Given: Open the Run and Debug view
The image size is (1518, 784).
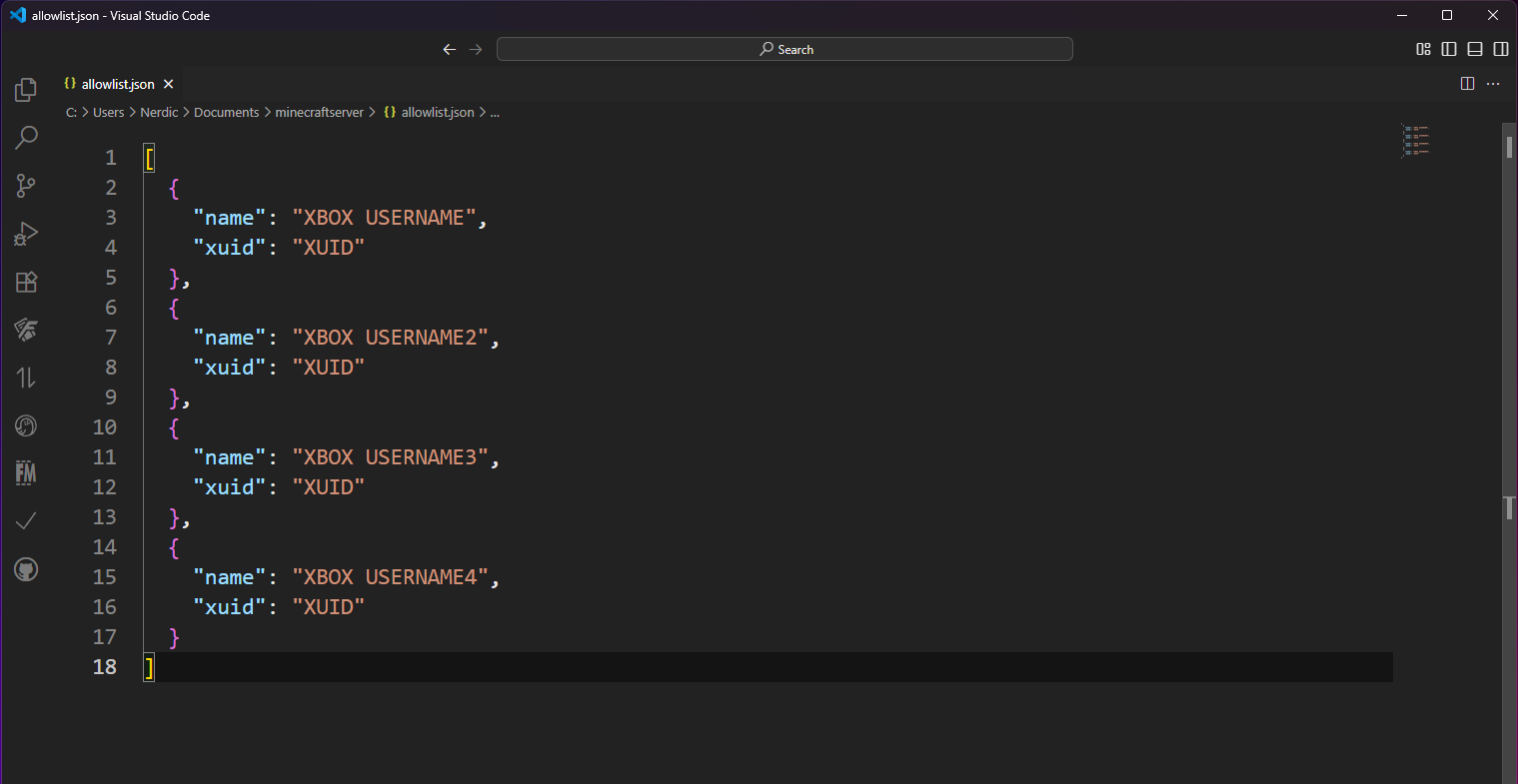Looking at the screenshot, I should 26,234.
